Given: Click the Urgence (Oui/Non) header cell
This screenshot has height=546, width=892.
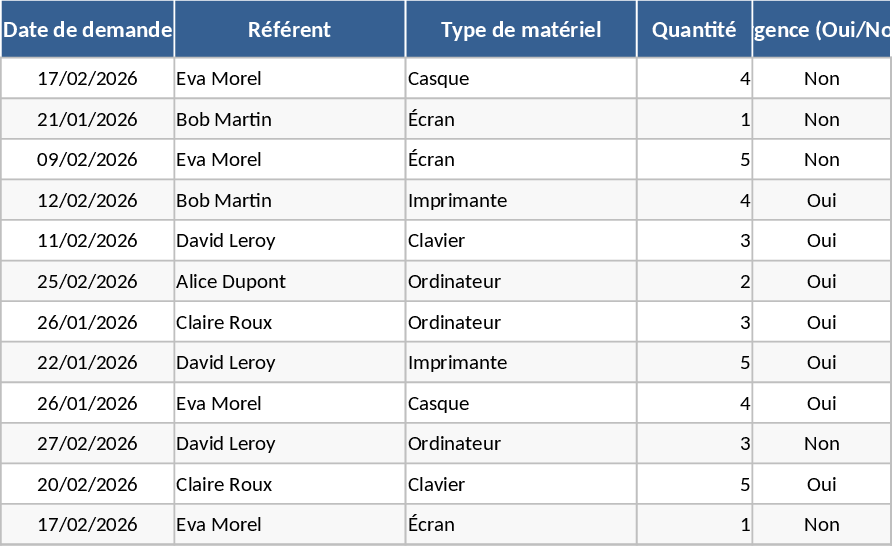Looking at the screenshot, I should pos(822,29).
